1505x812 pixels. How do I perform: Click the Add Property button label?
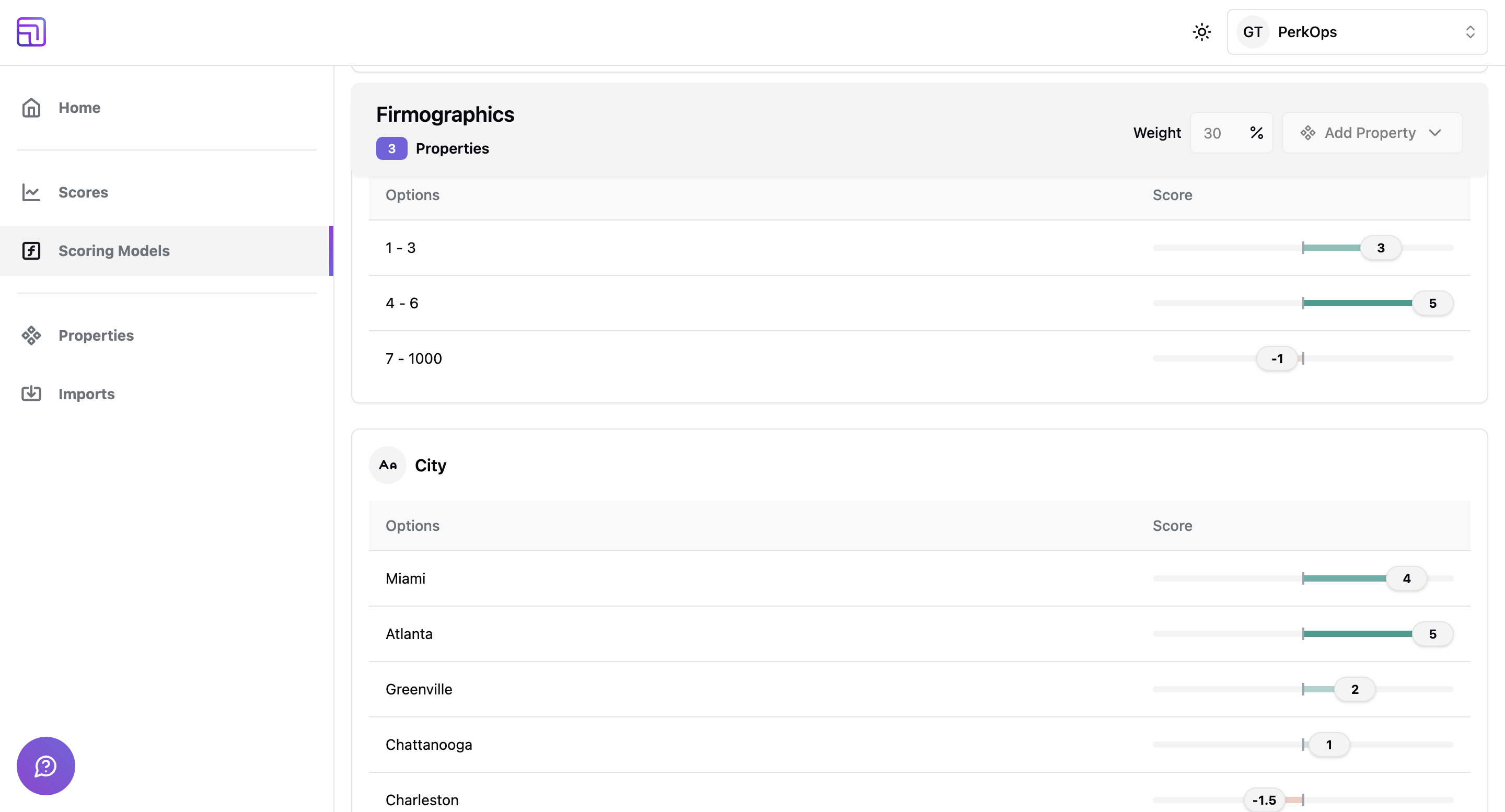click(x=1370, y=133)
